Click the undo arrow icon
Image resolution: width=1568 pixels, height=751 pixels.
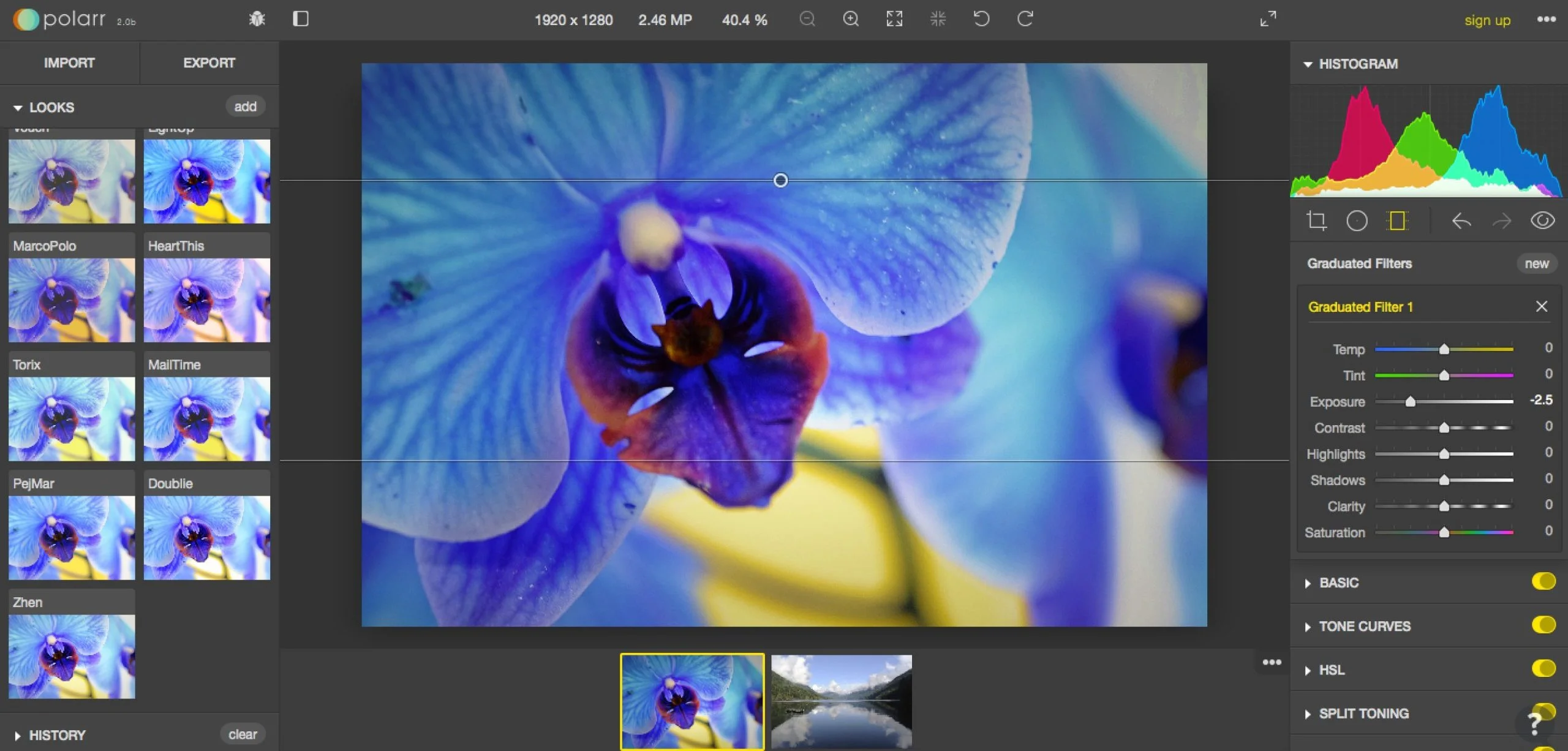[x=1461, y=221]
